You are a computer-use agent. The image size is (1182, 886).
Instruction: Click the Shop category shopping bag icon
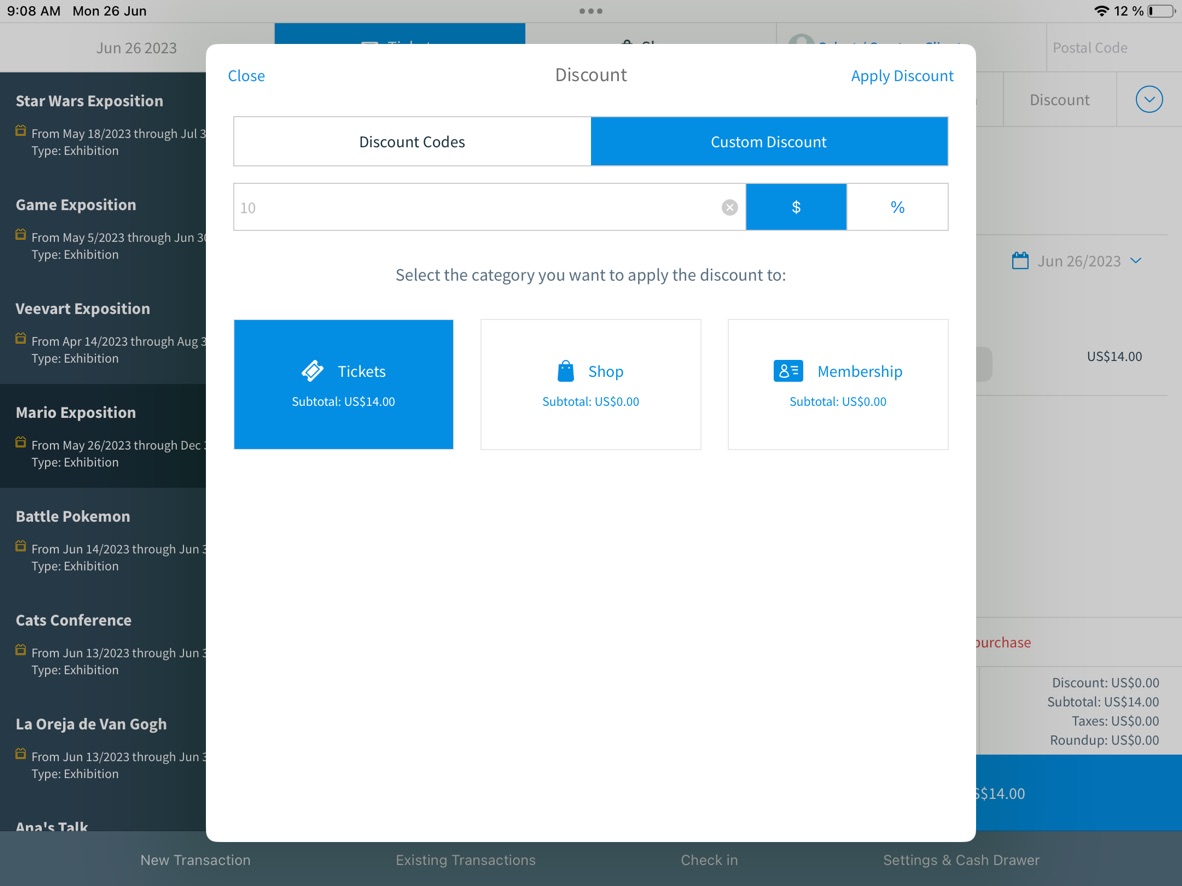coord(566,370)
